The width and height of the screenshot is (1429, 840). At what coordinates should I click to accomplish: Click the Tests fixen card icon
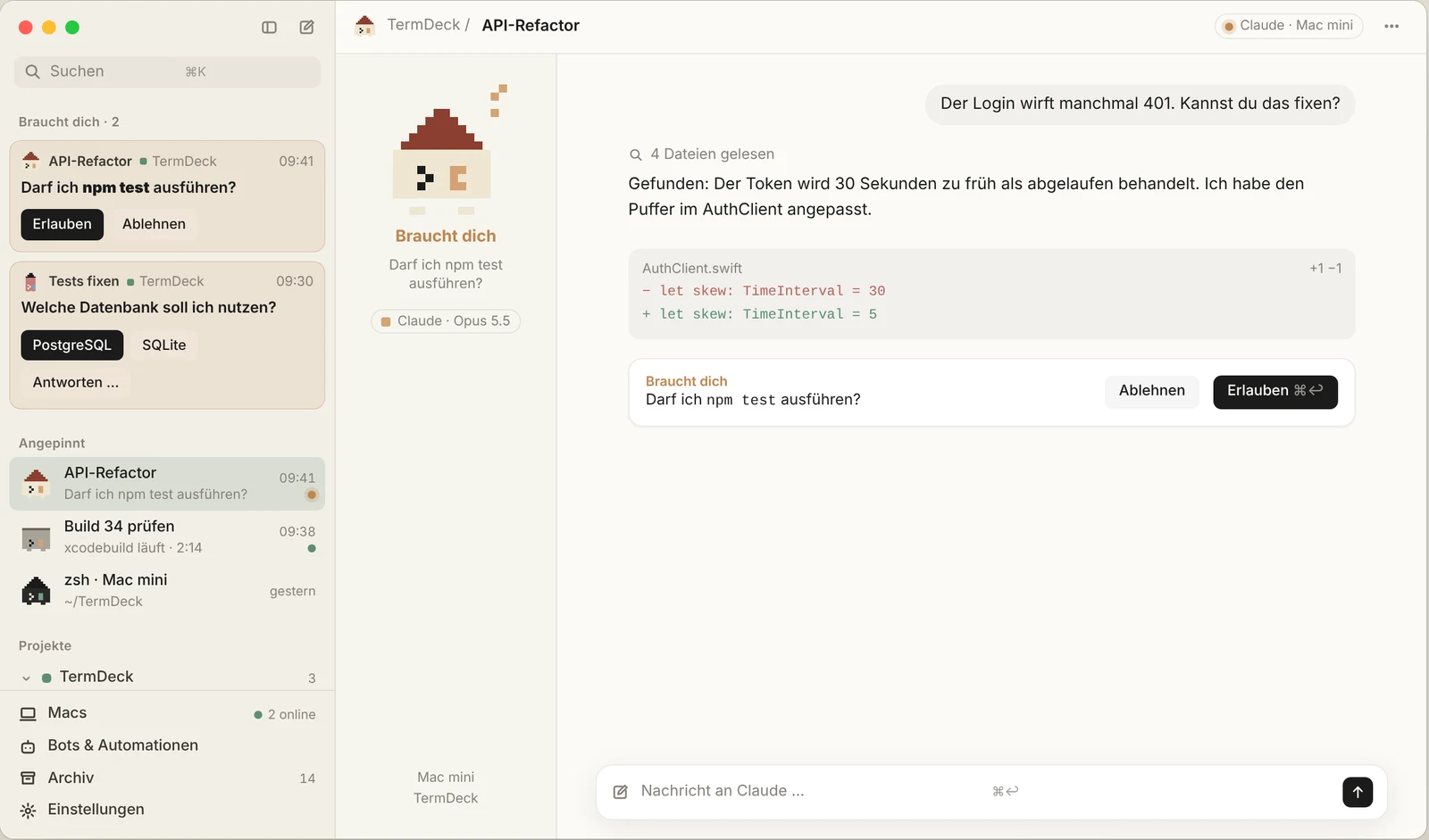point(30,282)
